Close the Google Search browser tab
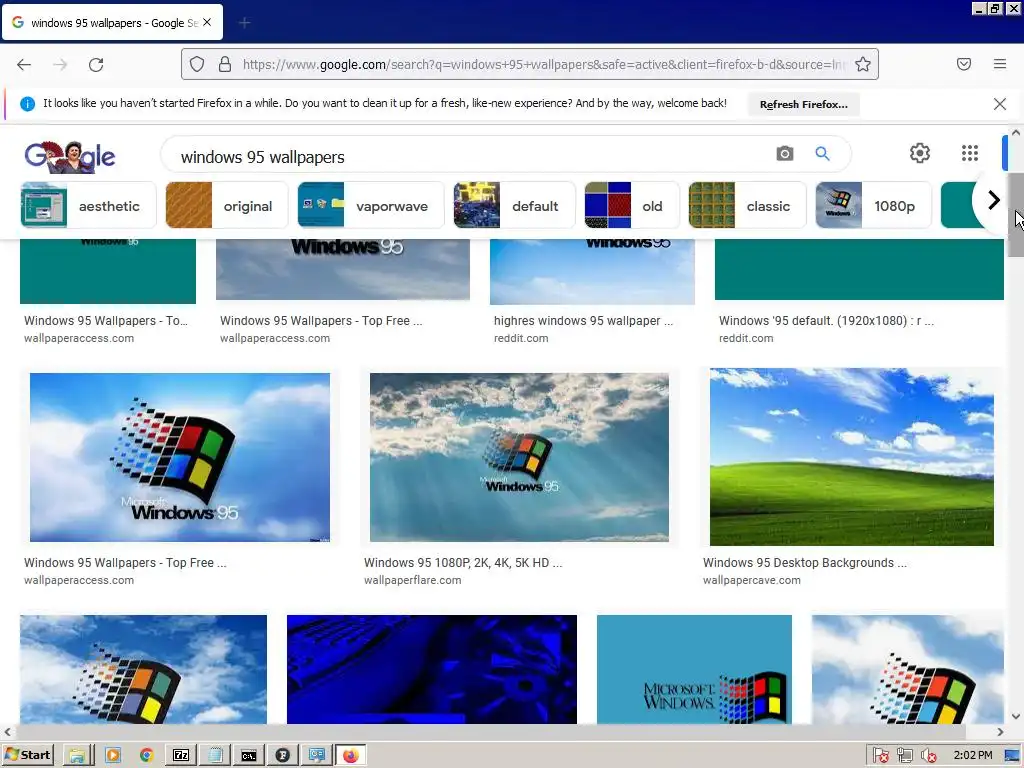The width and height of the screenshot is (1024, 768). (x=207, y=22)
